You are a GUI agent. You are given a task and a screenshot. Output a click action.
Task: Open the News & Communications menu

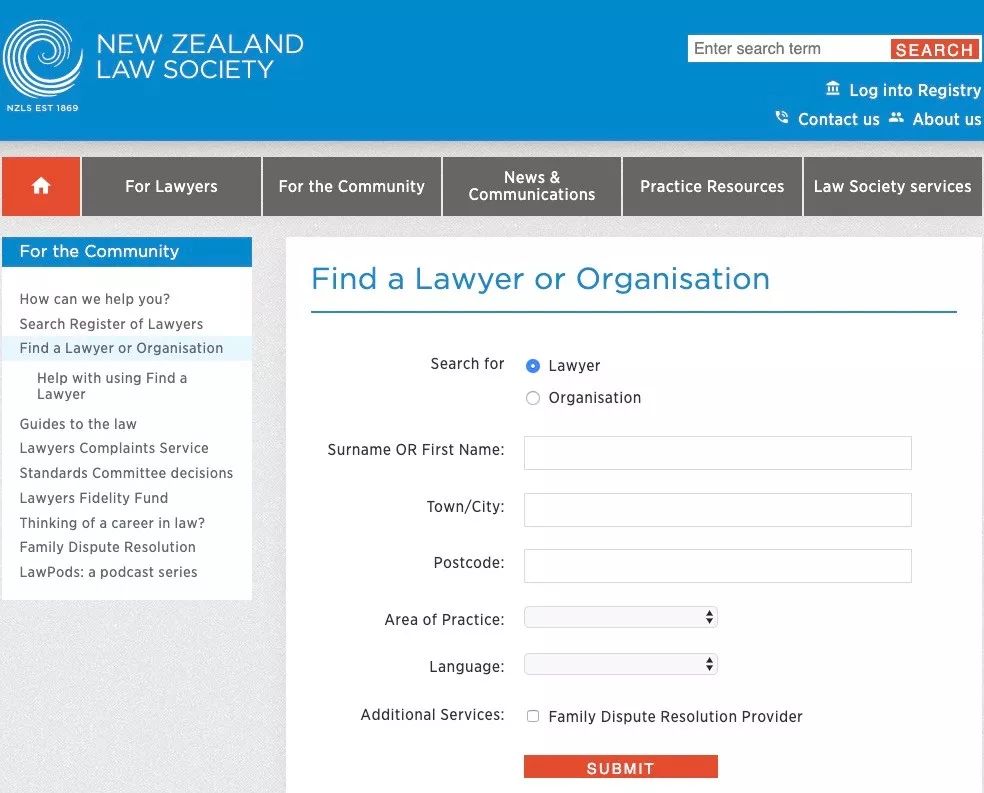[x=532, y=186]
